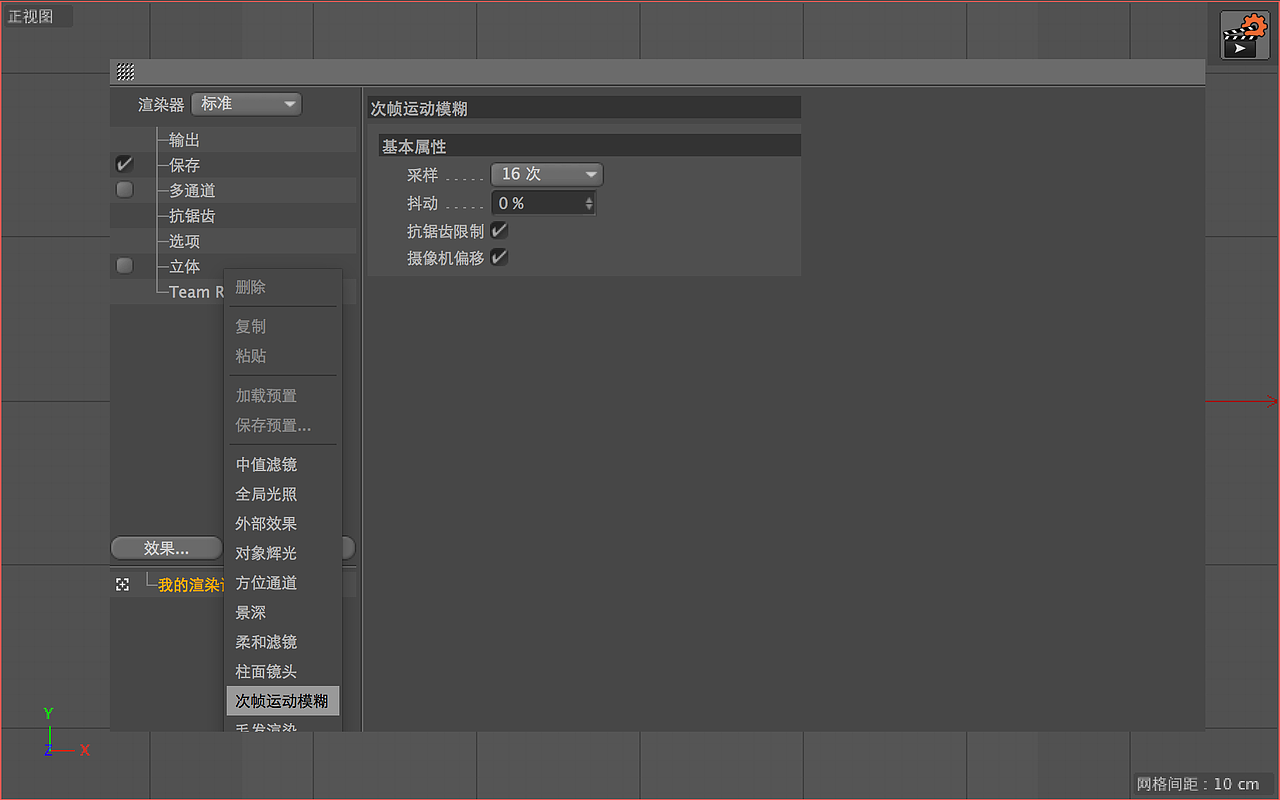The width and height of the screenshot is (1280, 800).
Task: Select 我的渲染设置 preset entry
Action: (x=190, y=585)
